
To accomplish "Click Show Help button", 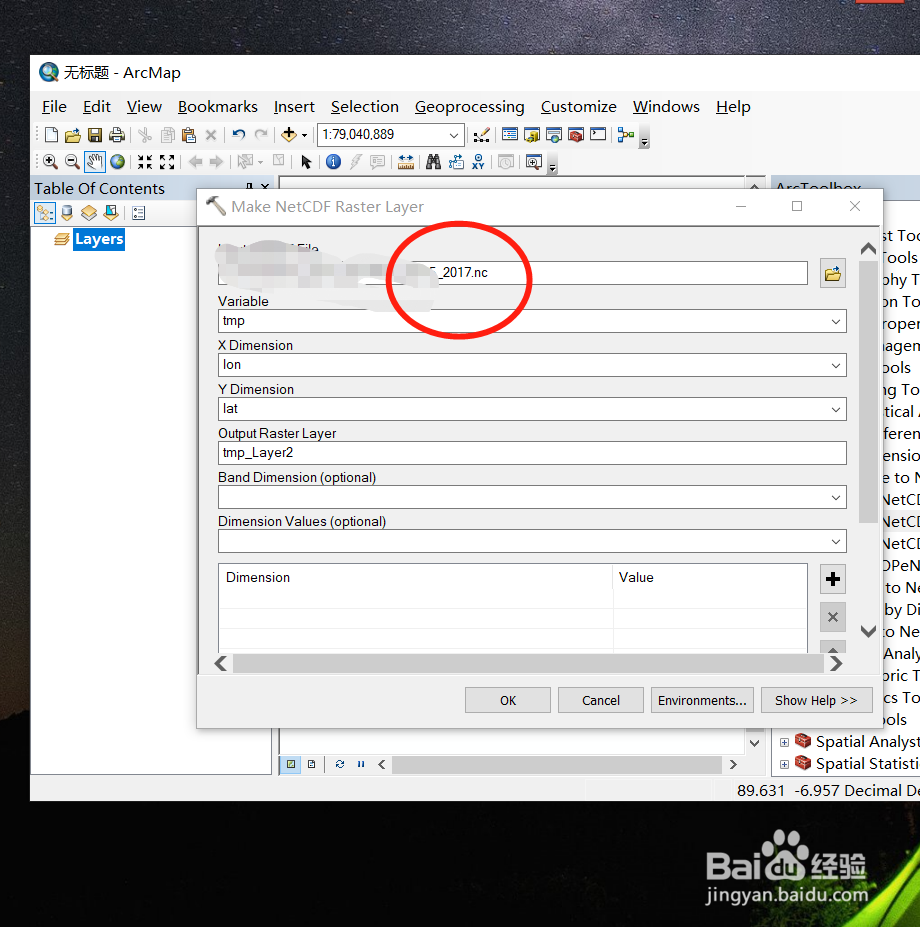I will point(817,701).
